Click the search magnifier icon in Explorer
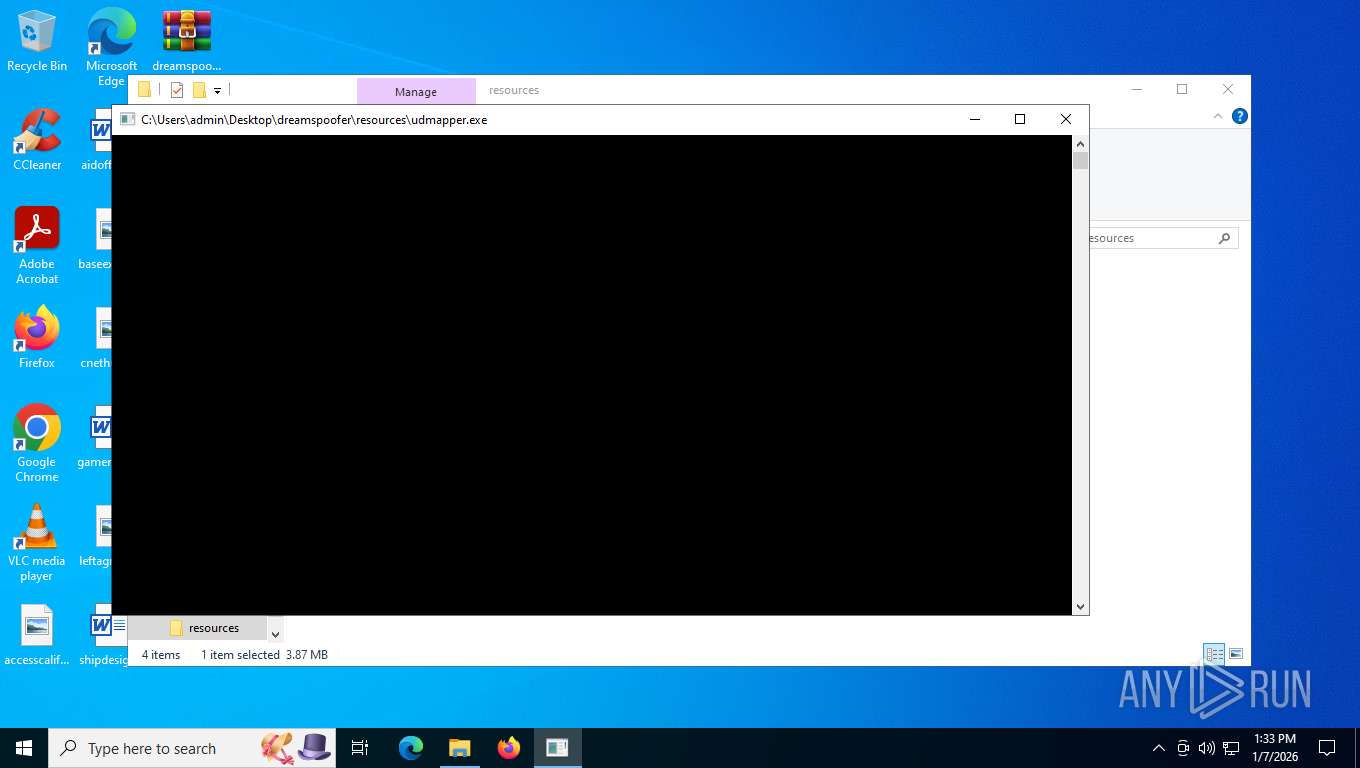 1224,238
